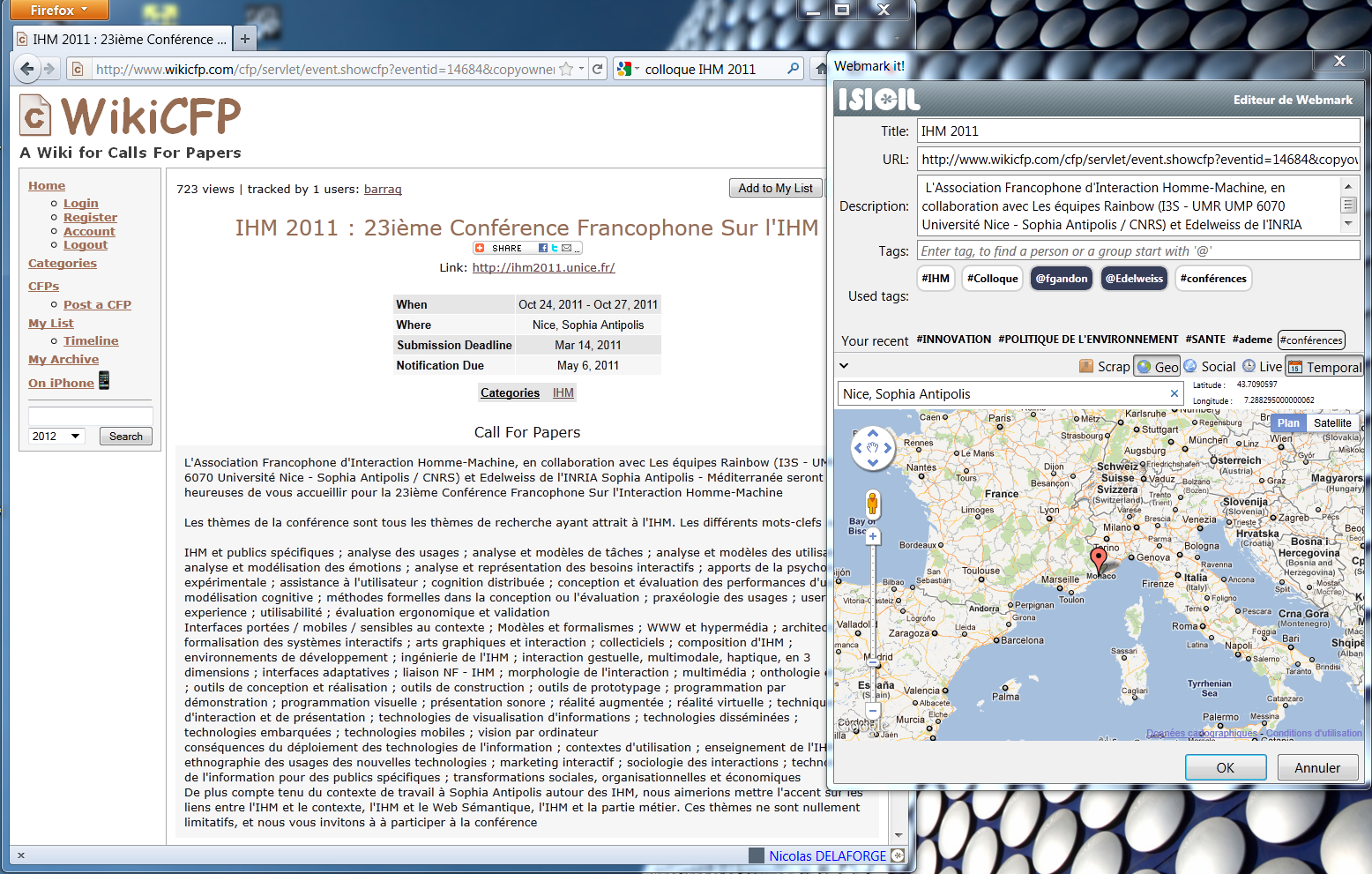Switch to the Geo tab
Screen dimensions: 1372x874
click(1157, 366)
